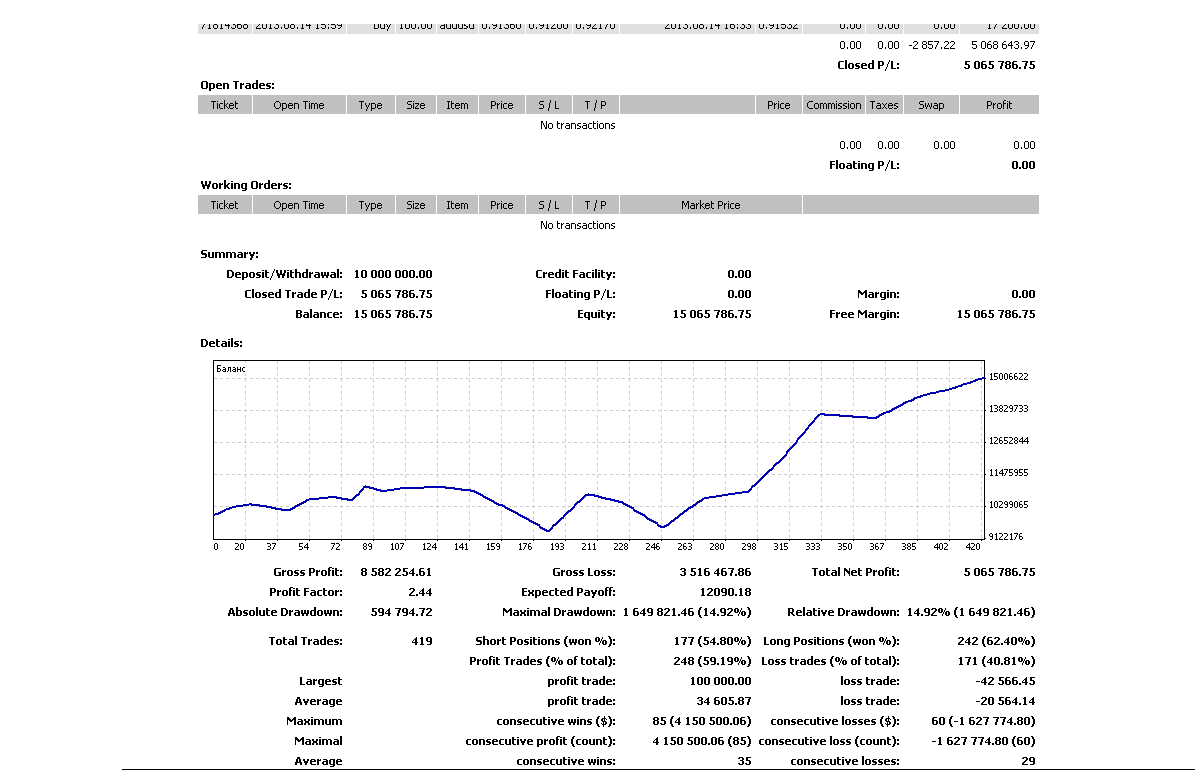Select Maximal Drawdown value 1 649 821.46 (14.92%)
The image size is (1195, 779).
pyautogui.click(x=687, y=611)
